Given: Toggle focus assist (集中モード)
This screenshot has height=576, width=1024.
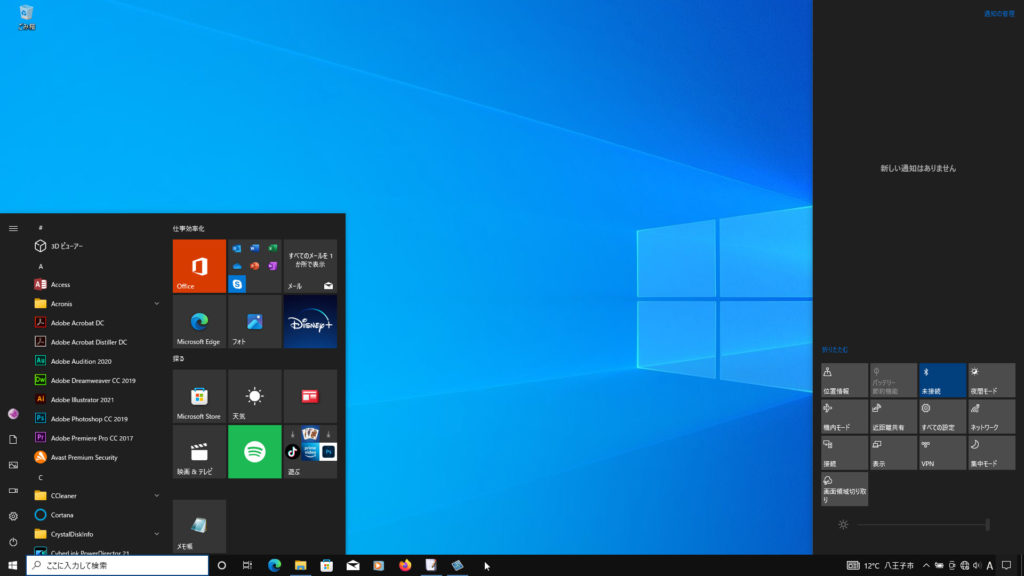Looking at the screenshot, I should pos(991,453).
